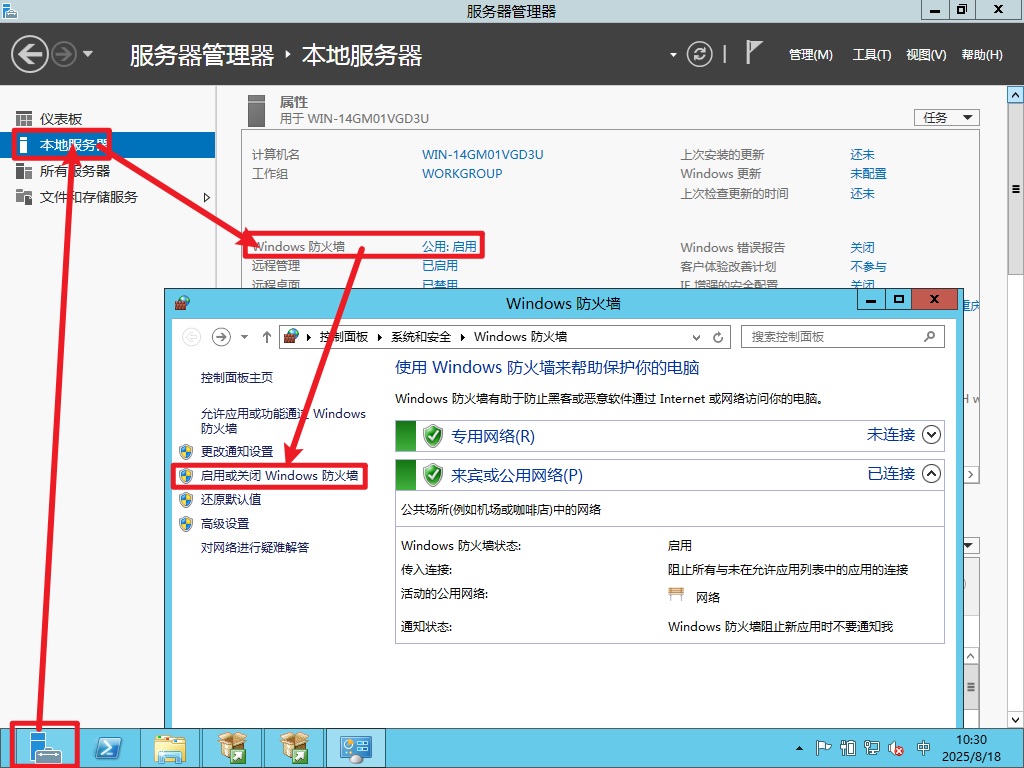Image resolution: width=1024 pixels, height=768 pixels.
Task: Click the Action Center flag in tray
Action: click(823, 748)
